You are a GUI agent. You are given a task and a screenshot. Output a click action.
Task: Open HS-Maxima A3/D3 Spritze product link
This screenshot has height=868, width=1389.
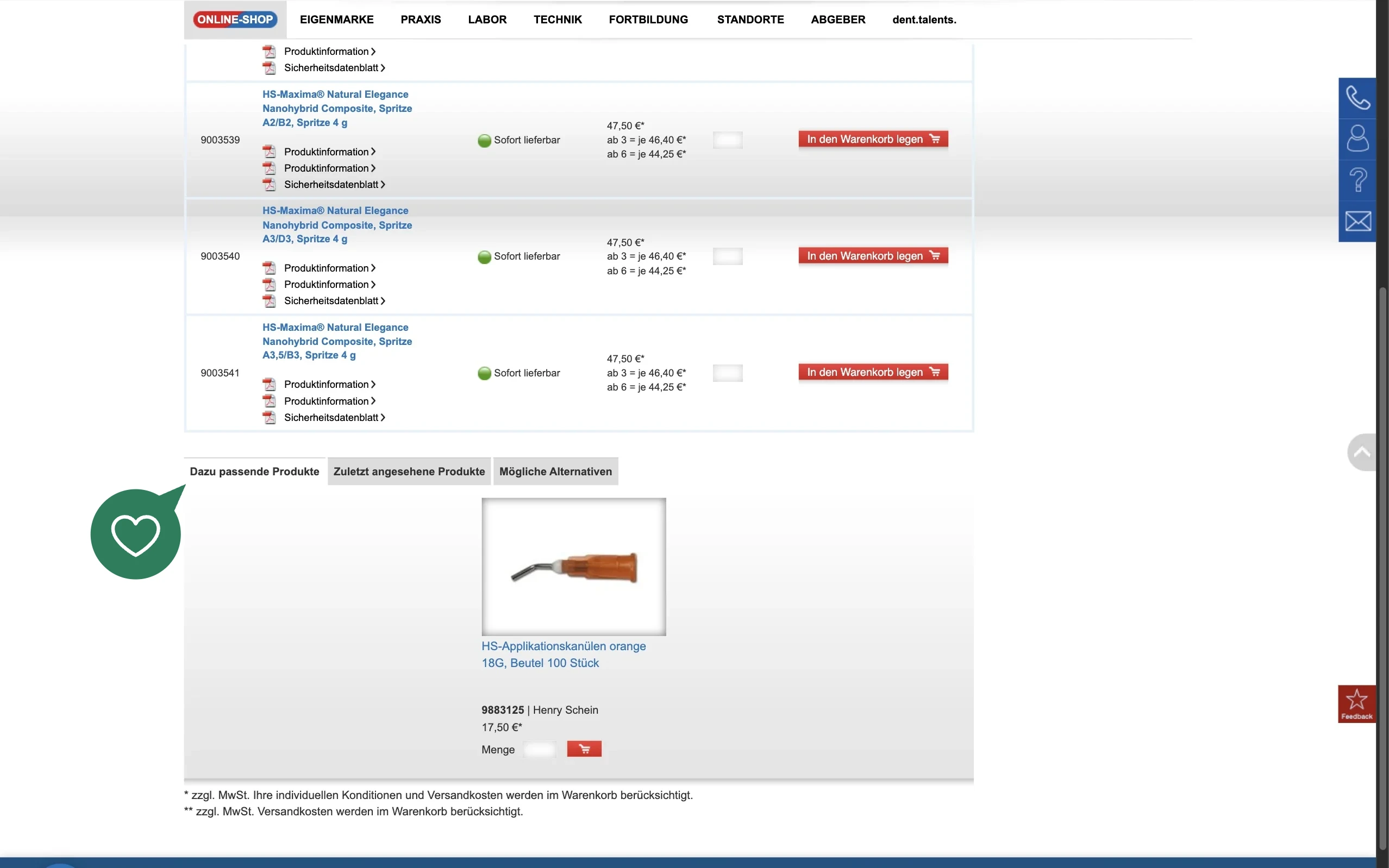337,225
